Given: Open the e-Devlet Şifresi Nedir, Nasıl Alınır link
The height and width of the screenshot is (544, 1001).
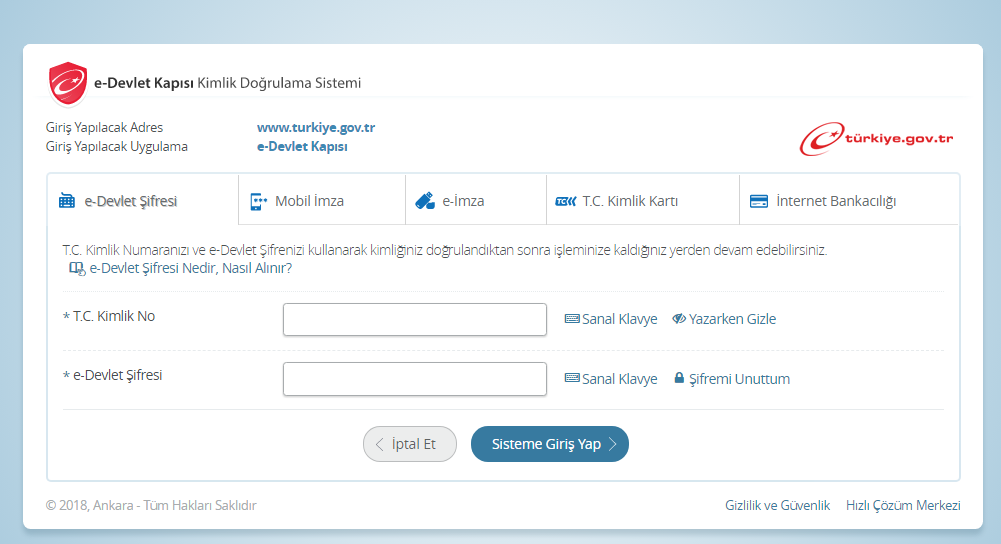Looking at the screenshot, I should coord(190,268).
